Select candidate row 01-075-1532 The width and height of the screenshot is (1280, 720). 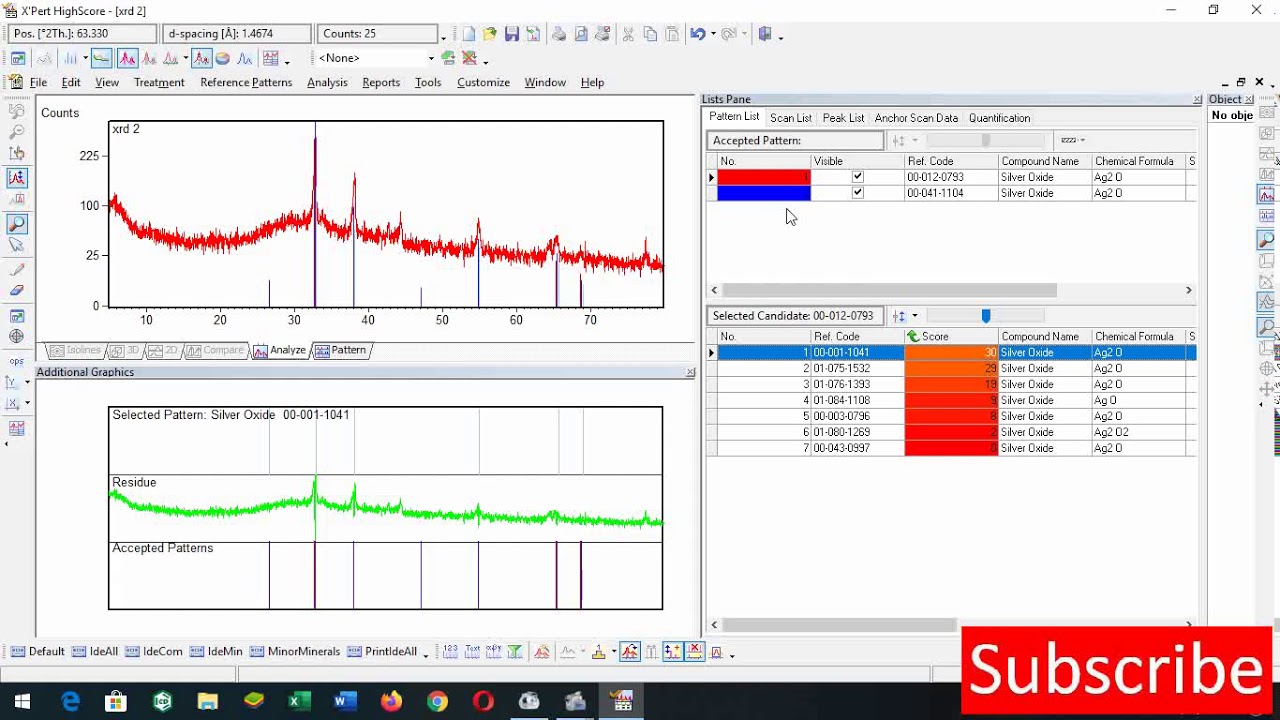pos(951,368)
